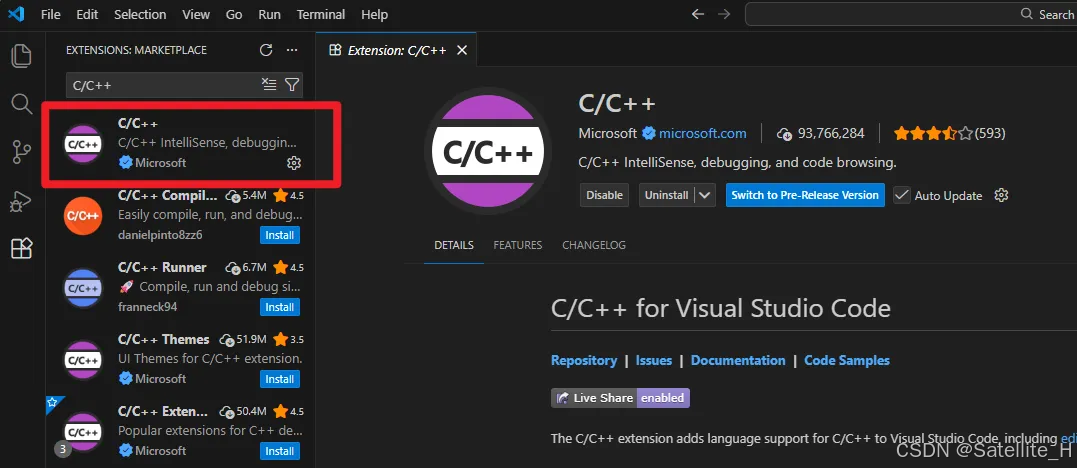Switch to the DETAILS tab
The width and height of the screenshot is (1077, 468).
(454, 245)
